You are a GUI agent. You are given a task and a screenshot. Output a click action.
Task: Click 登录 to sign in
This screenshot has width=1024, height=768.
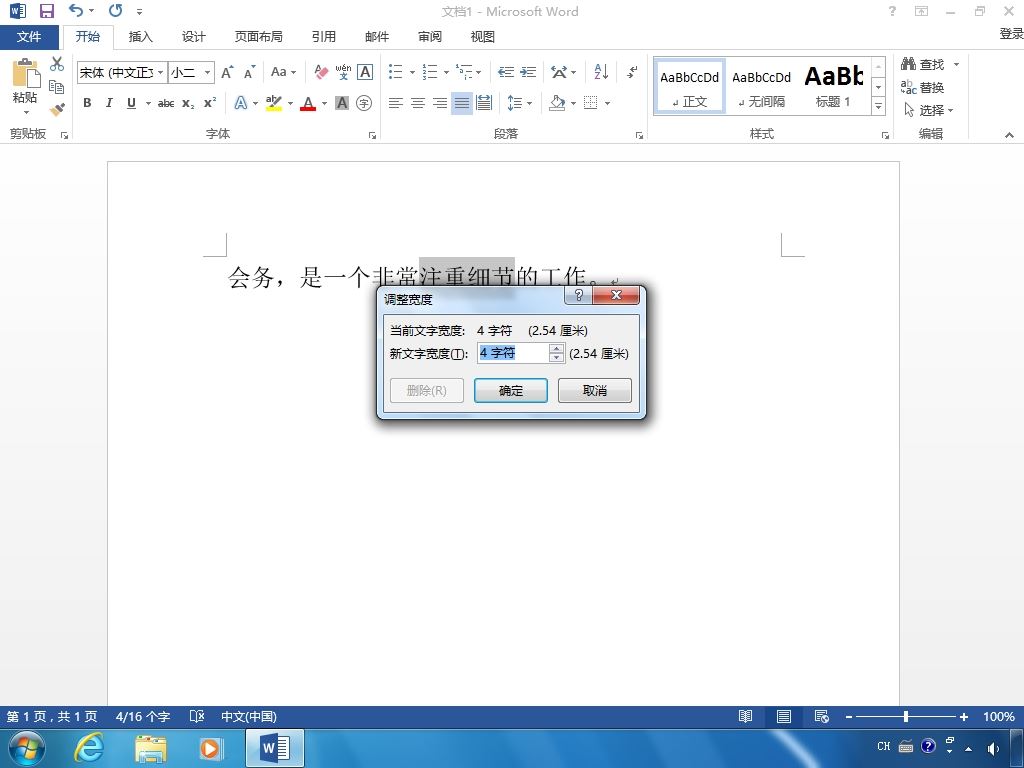(x=1011, y=33)
